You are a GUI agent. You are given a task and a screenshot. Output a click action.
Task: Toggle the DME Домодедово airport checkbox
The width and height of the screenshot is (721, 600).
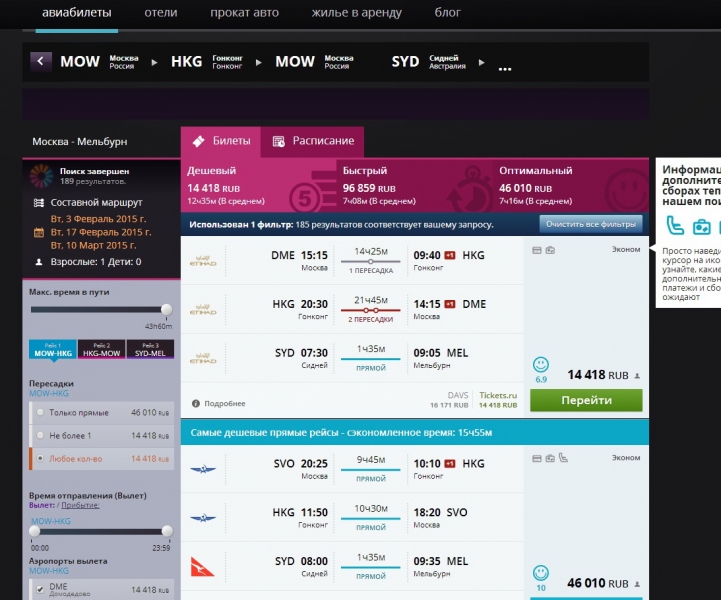pyautogui.click(x=40, y=590)
